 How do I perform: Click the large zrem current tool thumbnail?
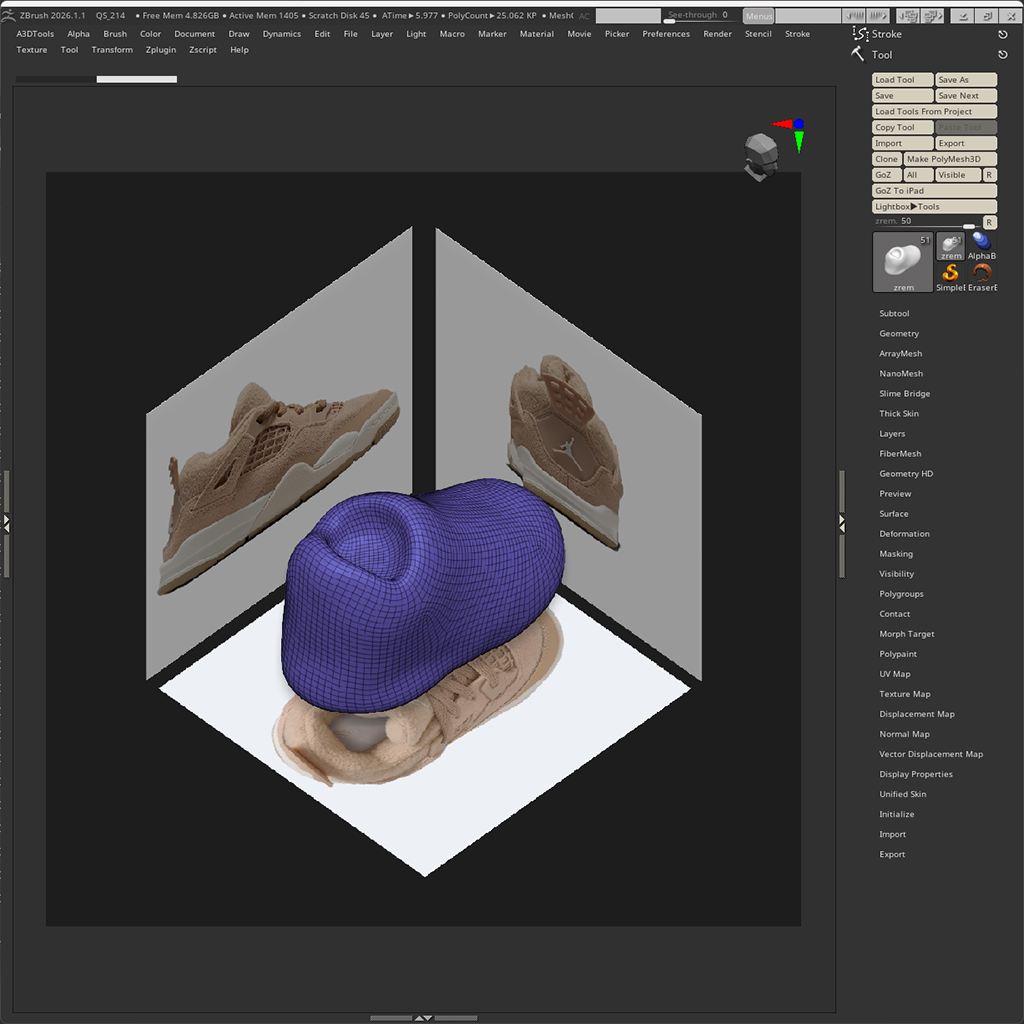coord(903,262)
